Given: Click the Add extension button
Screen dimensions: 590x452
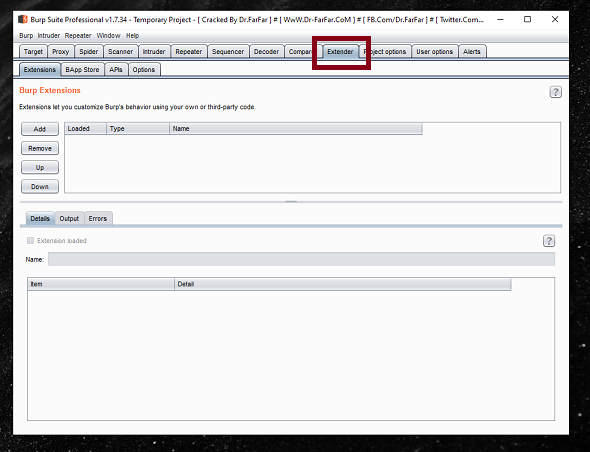Looking at the screenshot, I should click(40, 129).
